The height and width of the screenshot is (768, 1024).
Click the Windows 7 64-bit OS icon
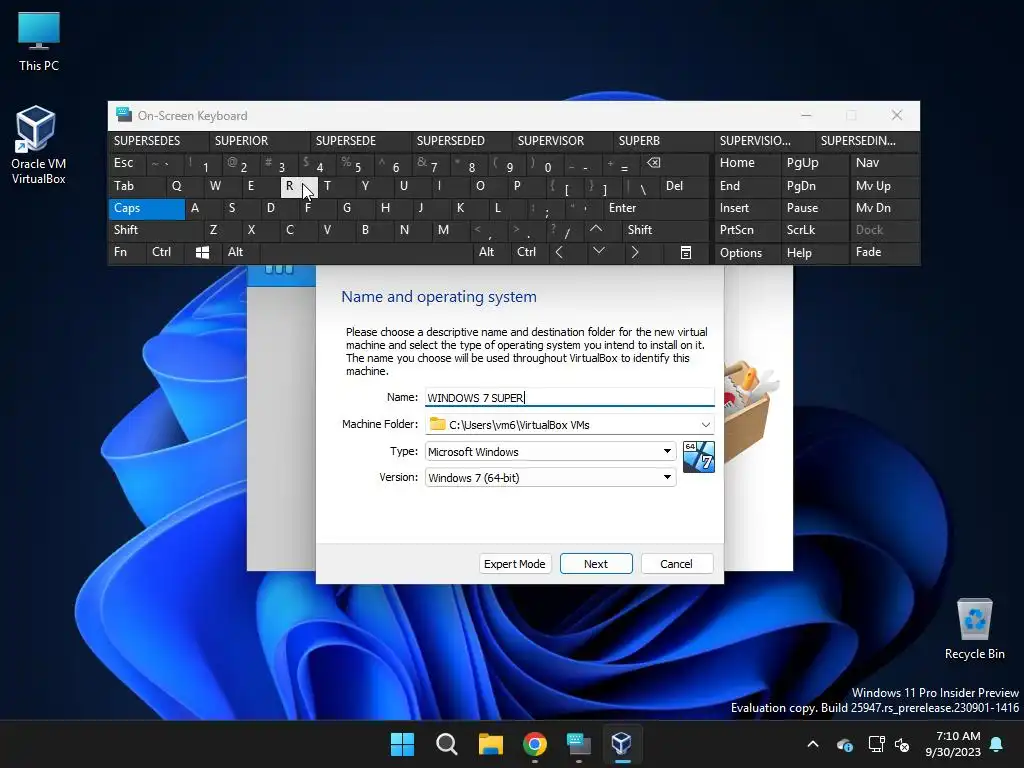(x=698, y=456)
